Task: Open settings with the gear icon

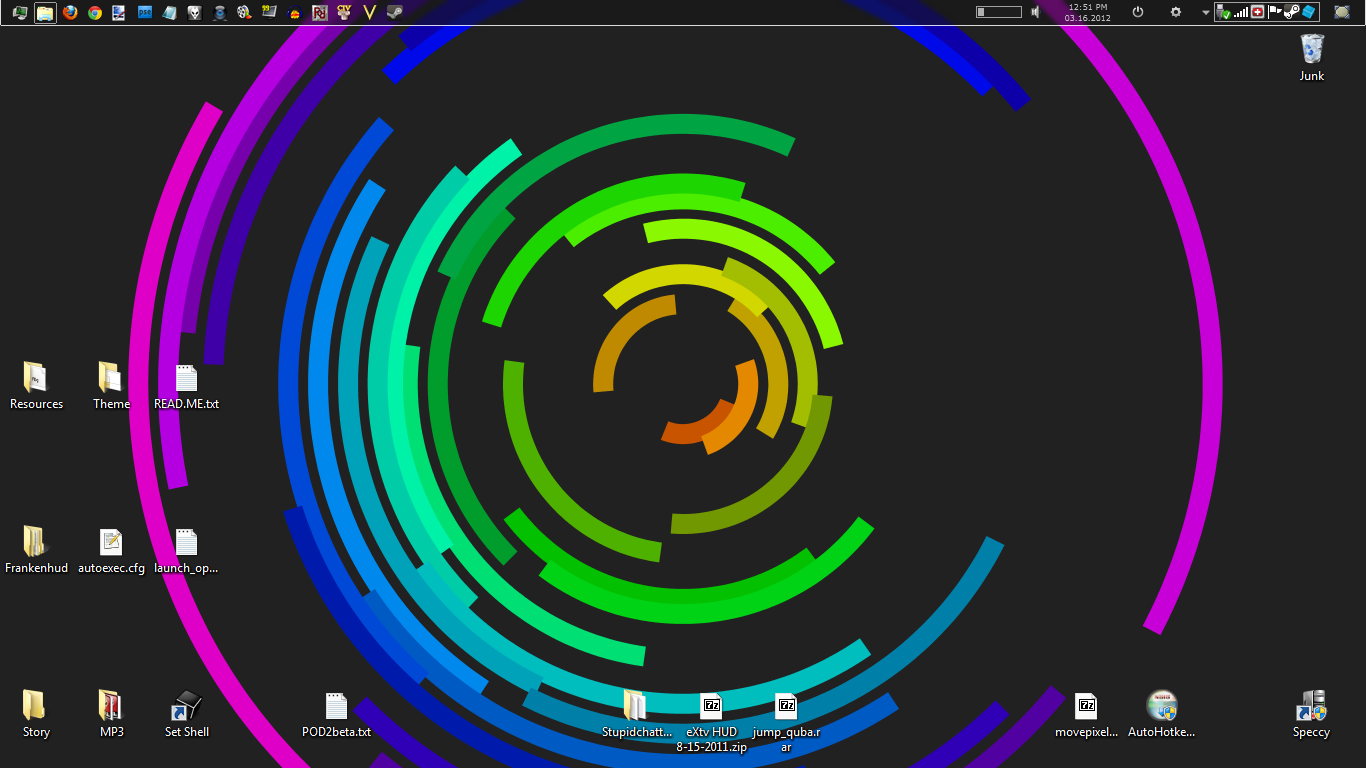Action: (x=1176, y=12)
